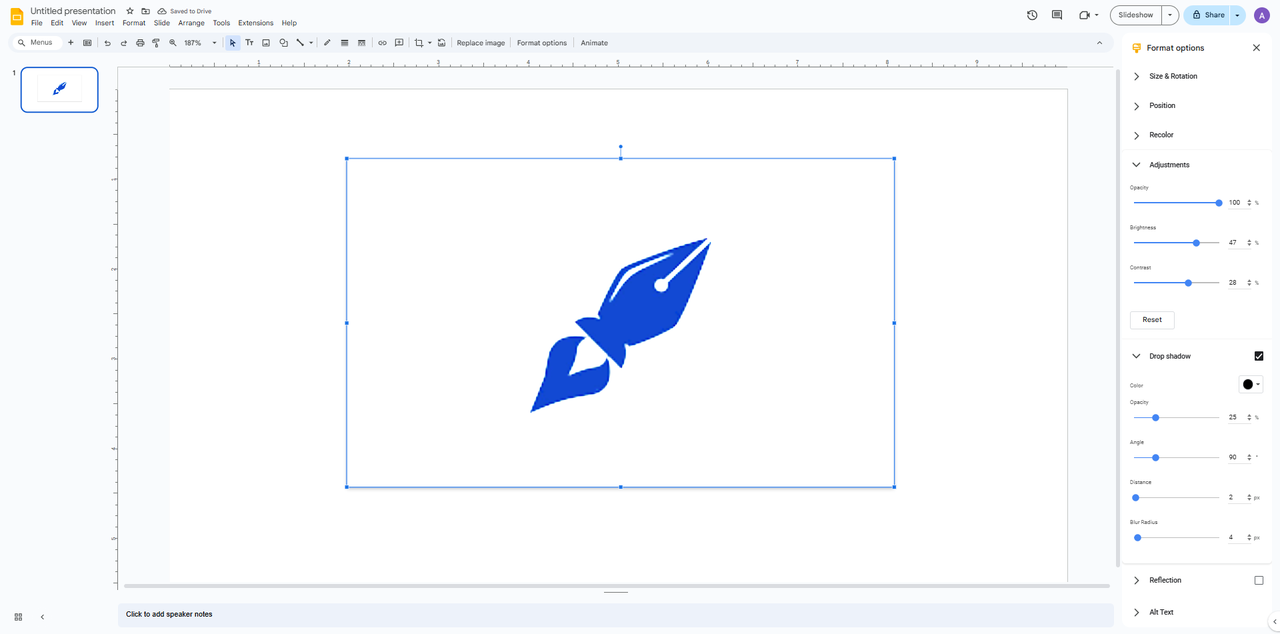1280x634 pixels.
Task: Click the video call camera icon
Action: (1085, 15)
